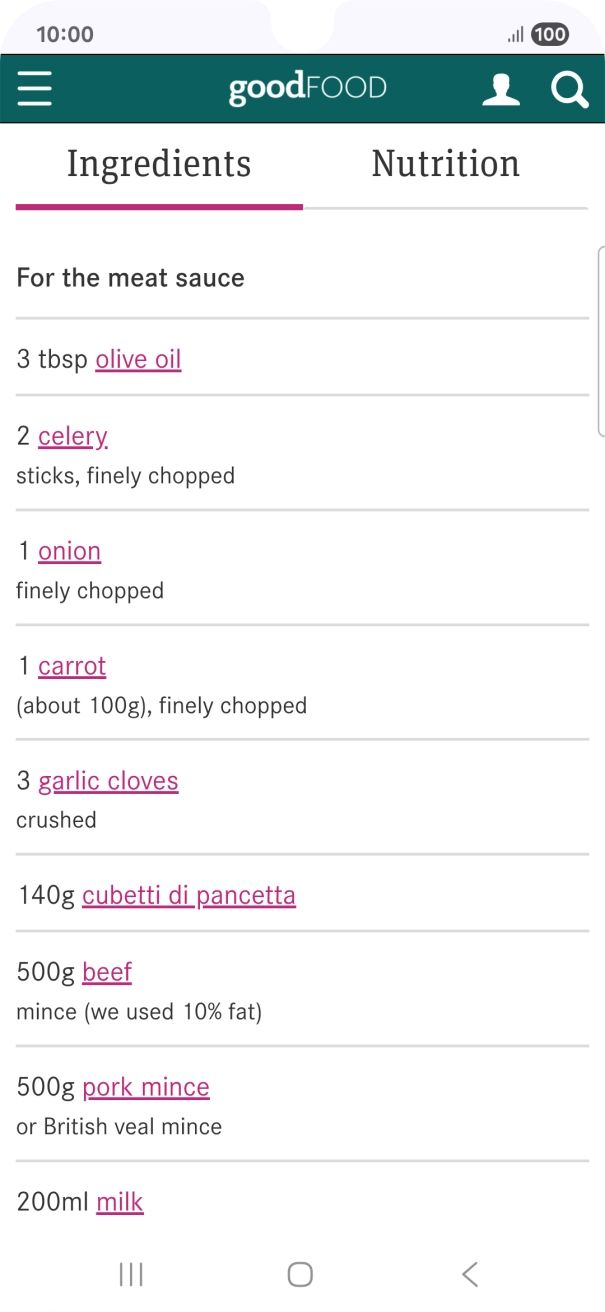Switch to the Nutrition tab
605x1312 pixels.
445,164
